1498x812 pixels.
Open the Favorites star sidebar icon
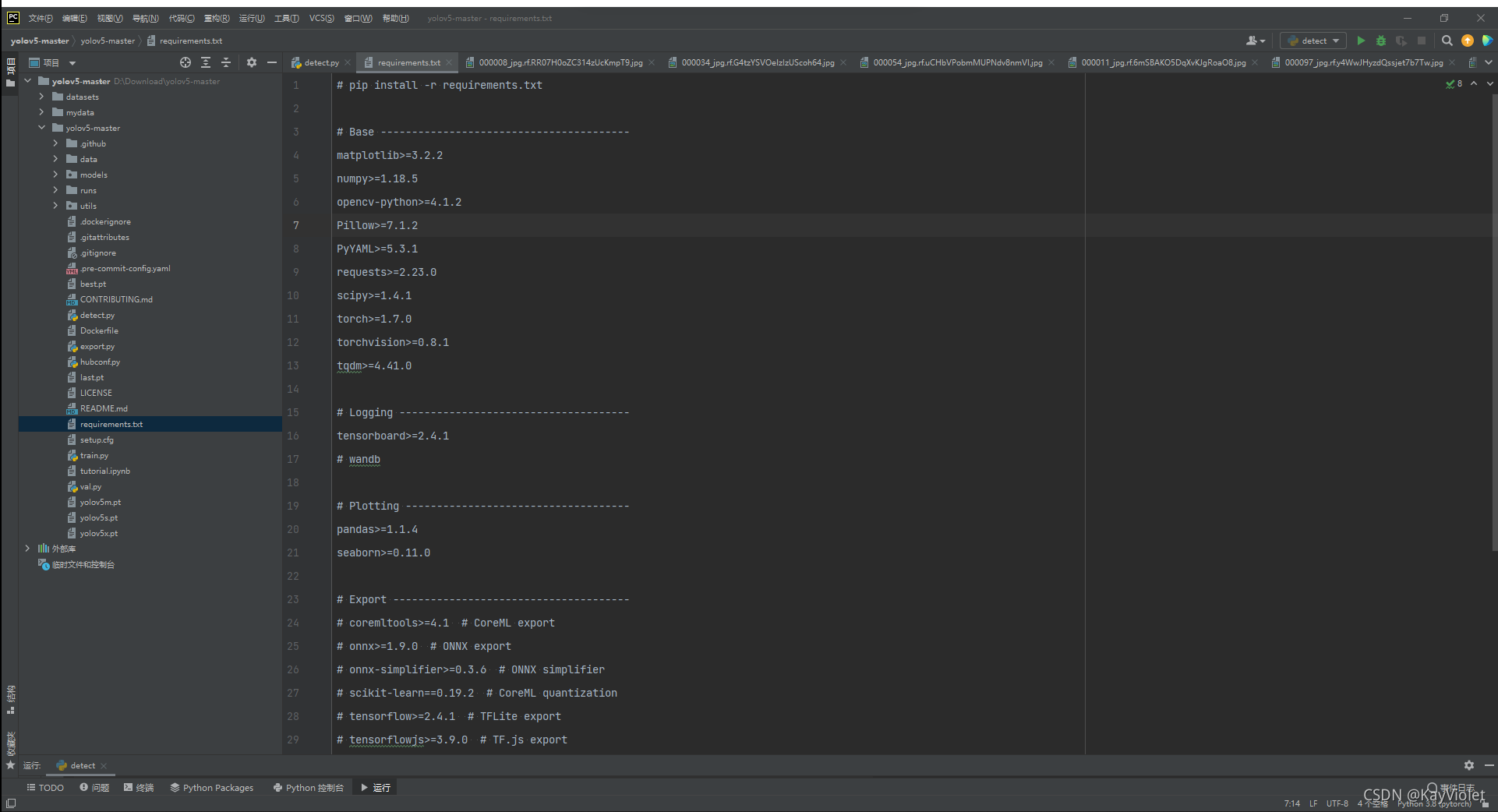[10, 765]
